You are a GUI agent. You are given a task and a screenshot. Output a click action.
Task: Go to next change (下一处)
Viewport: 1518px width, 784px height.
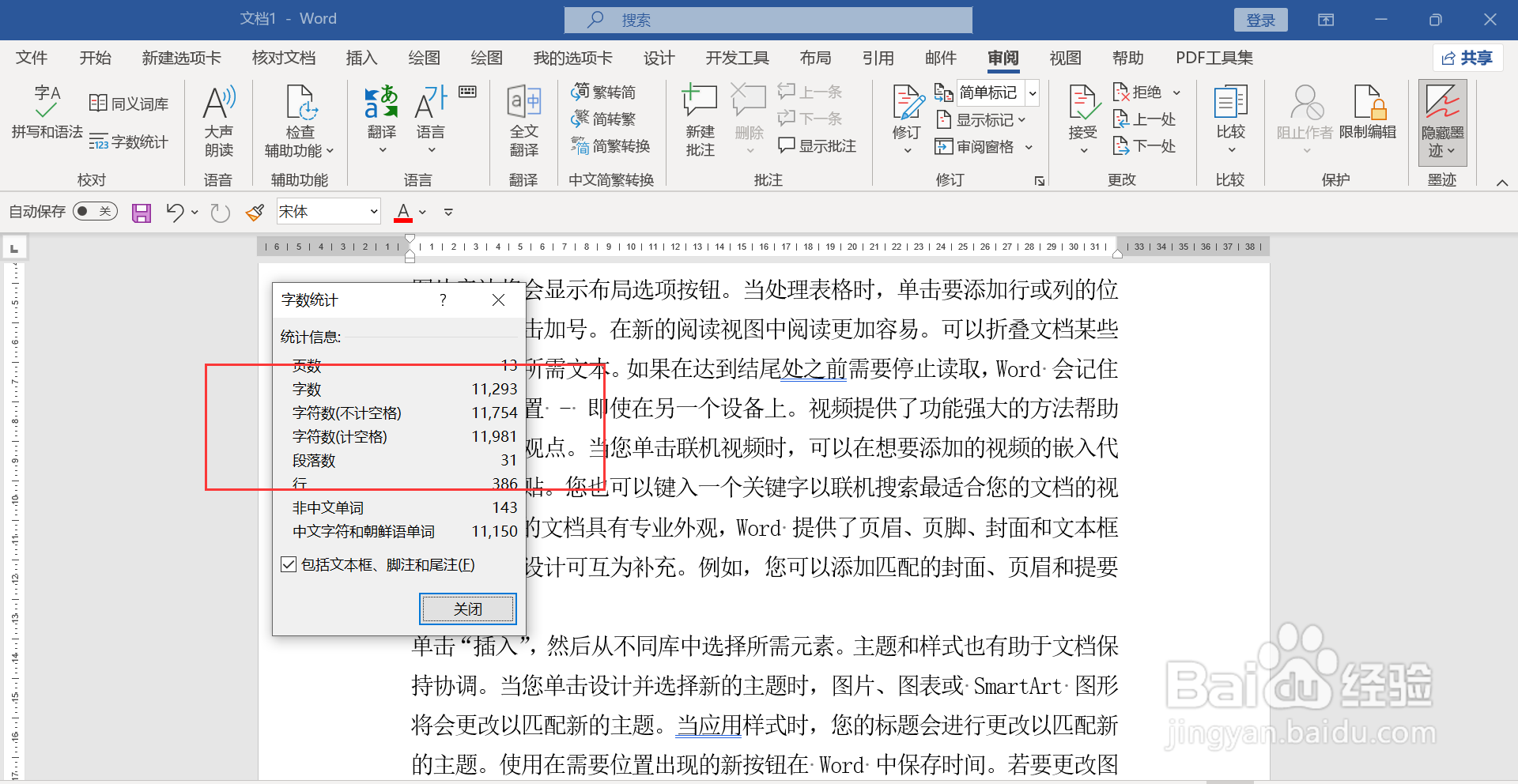[1144, 146]
